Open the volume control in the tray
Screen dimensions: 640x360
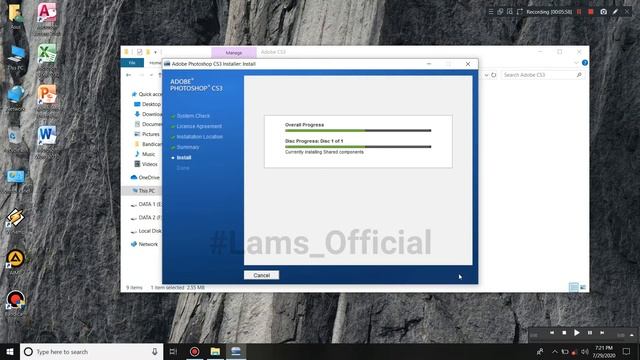coord(585,351)
